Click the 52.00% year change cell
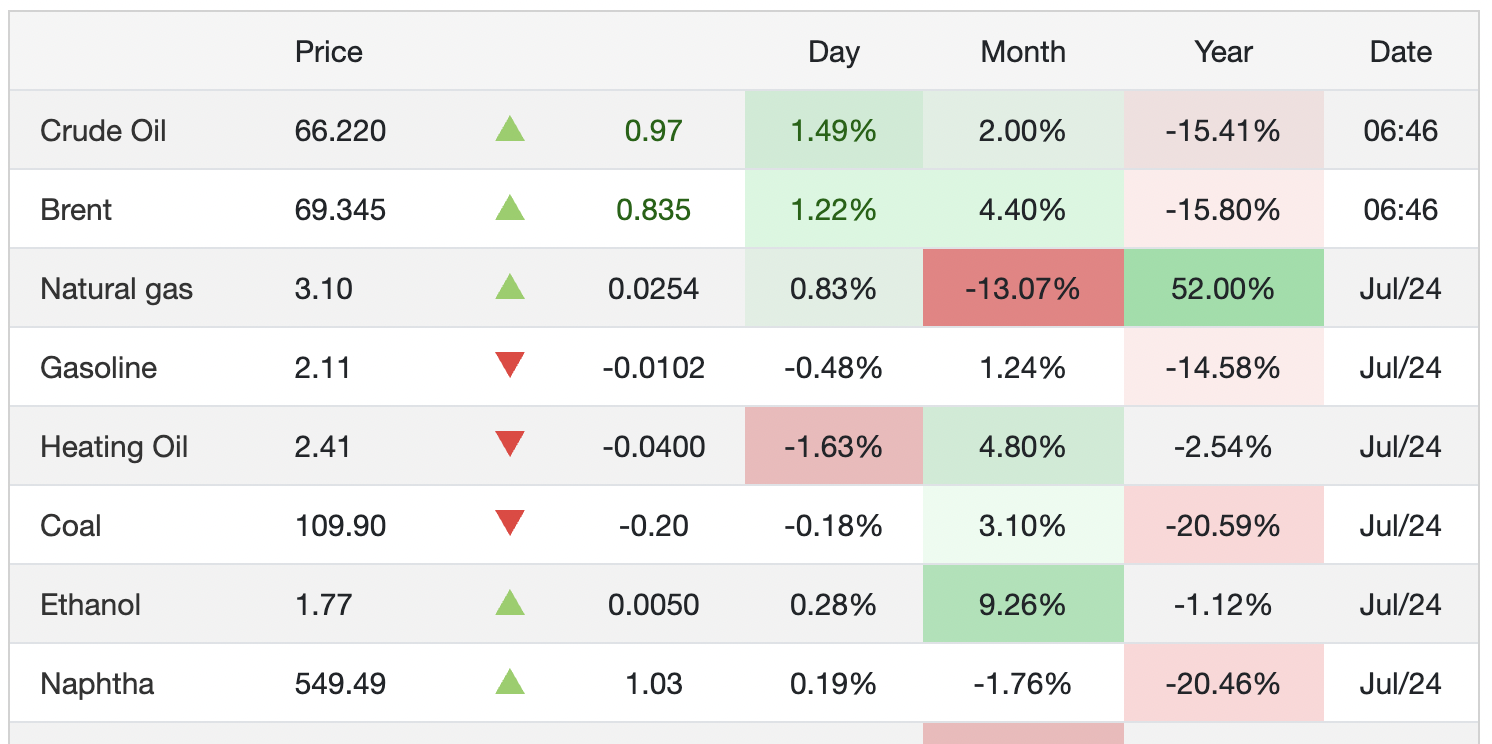This screenshot has width=1492, height=744. [1224, 288]
